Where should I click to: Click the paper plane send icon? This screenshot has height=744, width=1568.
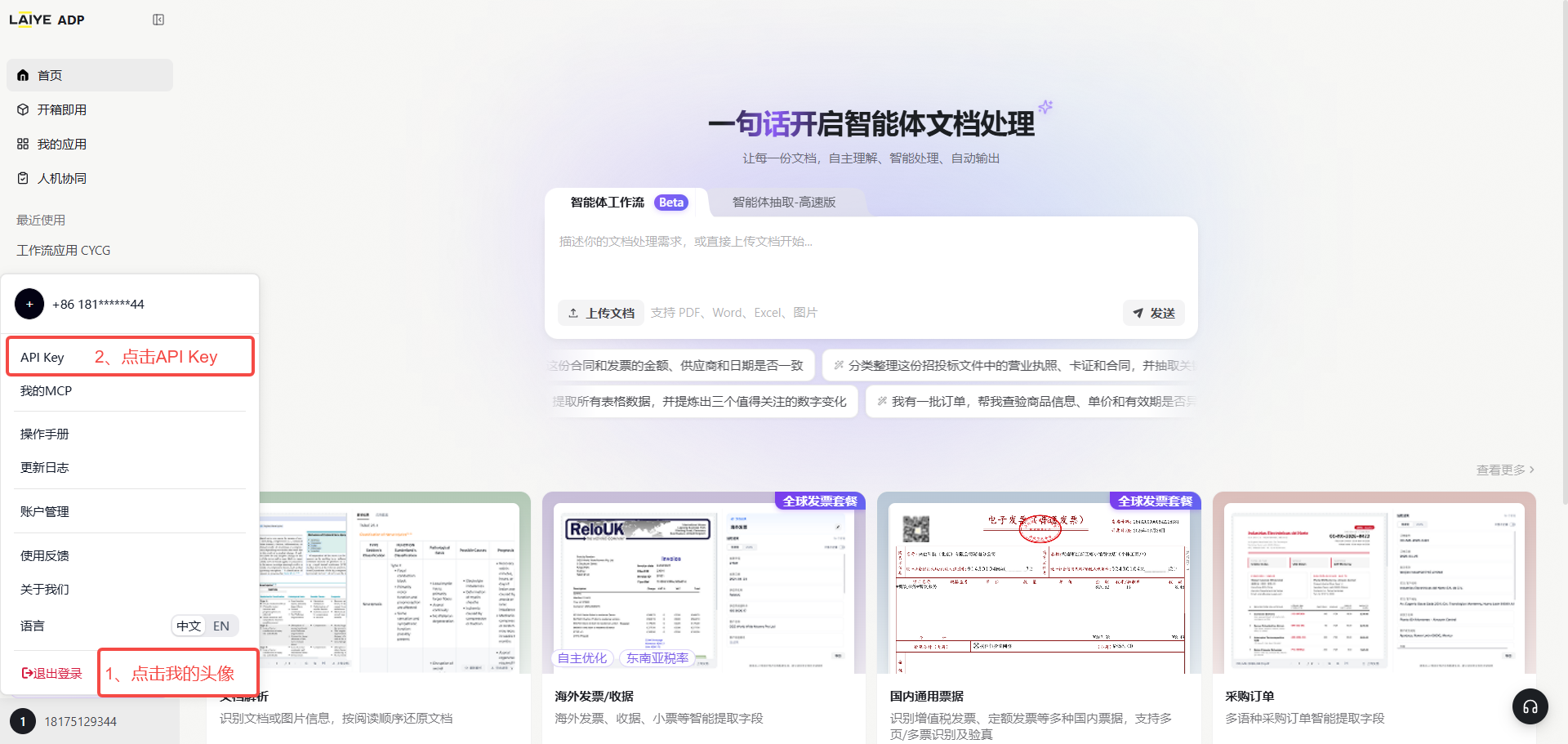1138,313
